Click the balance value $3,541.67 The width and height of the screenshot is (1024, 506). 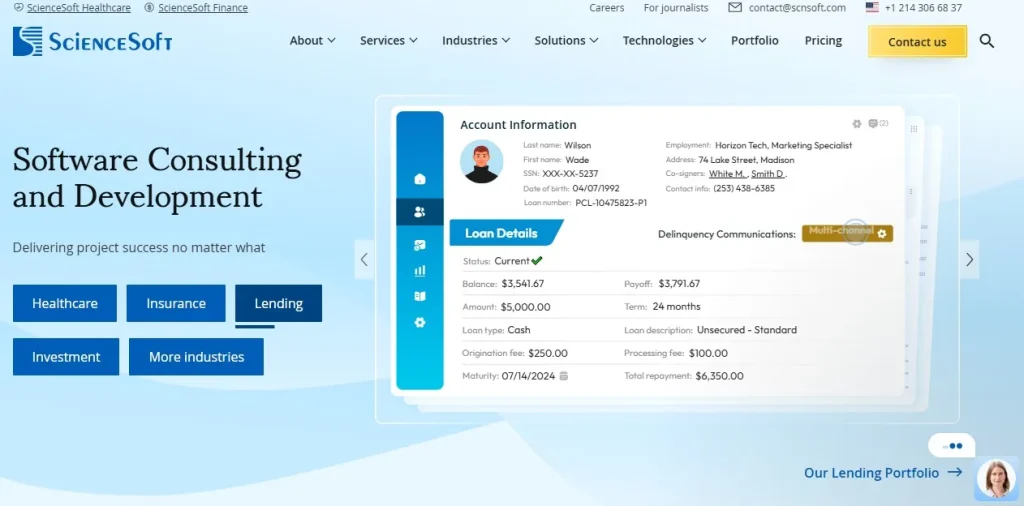(x=522, y=283)
